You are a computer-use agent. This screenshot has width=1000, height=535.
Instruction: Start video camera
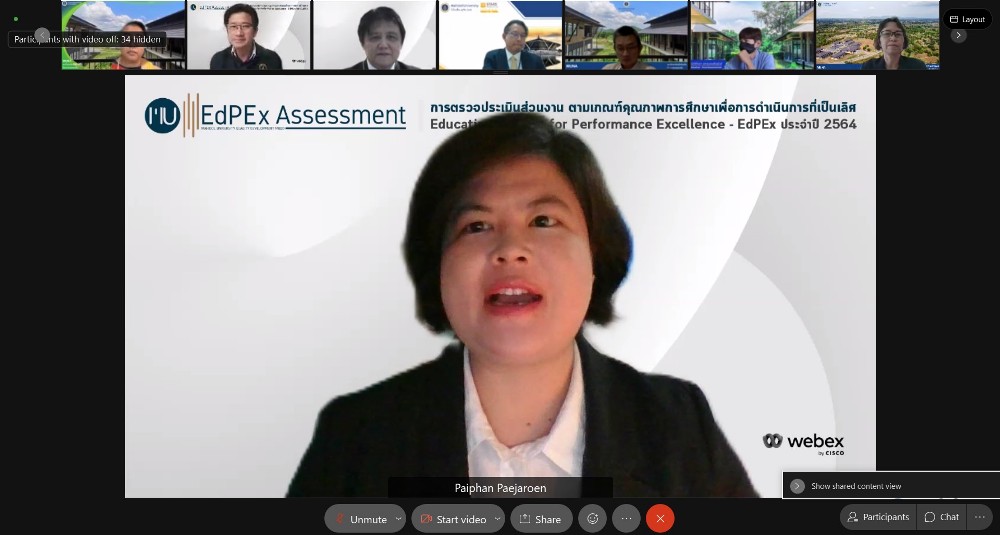pyautogui.click(x=453, y=519)
